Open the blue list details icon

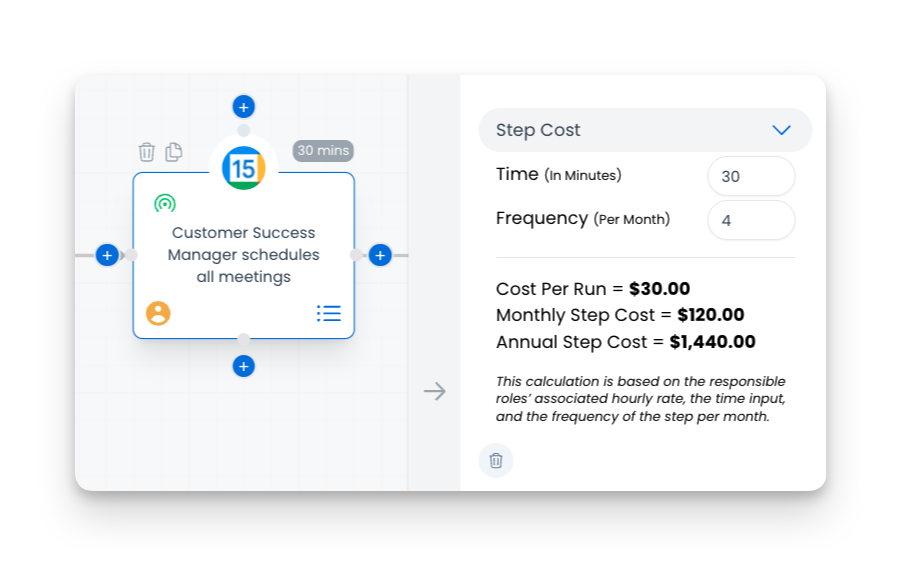click(328, 313)
